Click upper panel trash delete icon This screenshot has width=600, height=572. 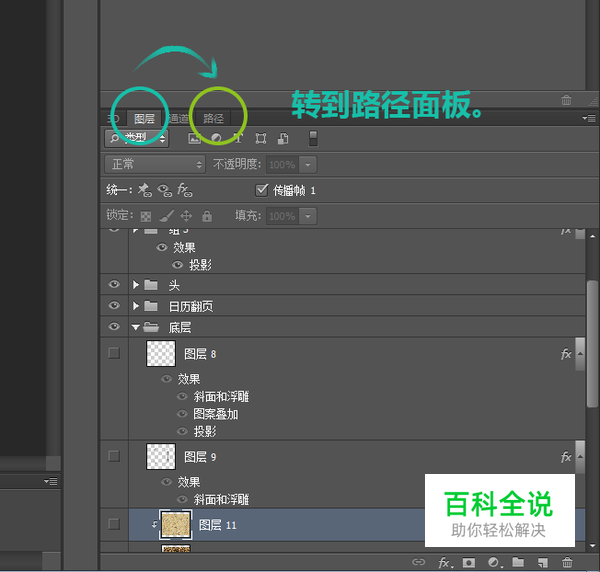(x=566, y=100)
